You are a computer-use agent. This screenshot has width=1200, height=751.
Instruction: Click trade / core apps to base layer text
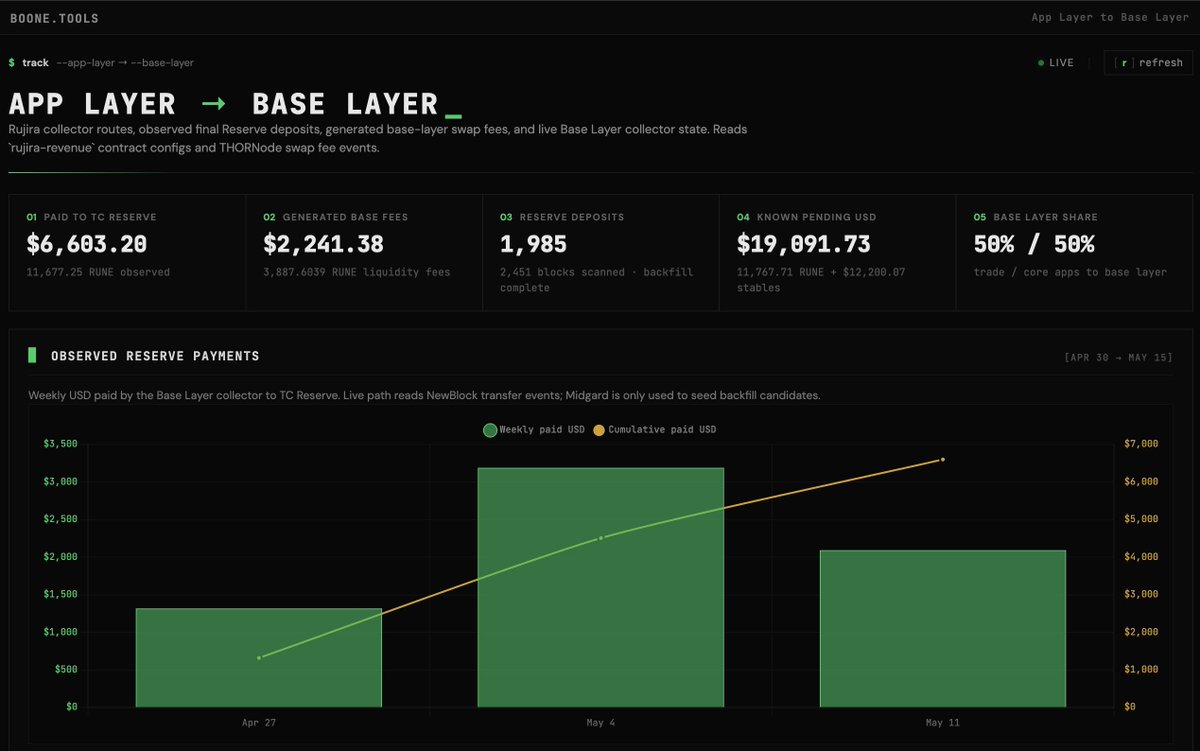1070,272
